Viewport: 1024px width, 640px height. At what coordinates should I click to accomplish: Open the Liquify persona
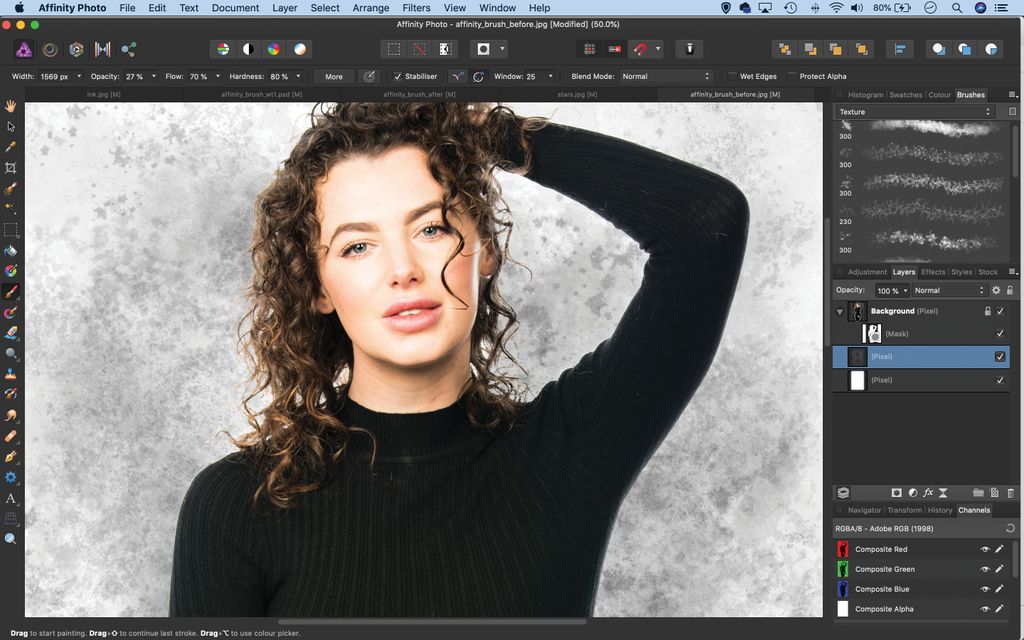click(x=51, y=48)
